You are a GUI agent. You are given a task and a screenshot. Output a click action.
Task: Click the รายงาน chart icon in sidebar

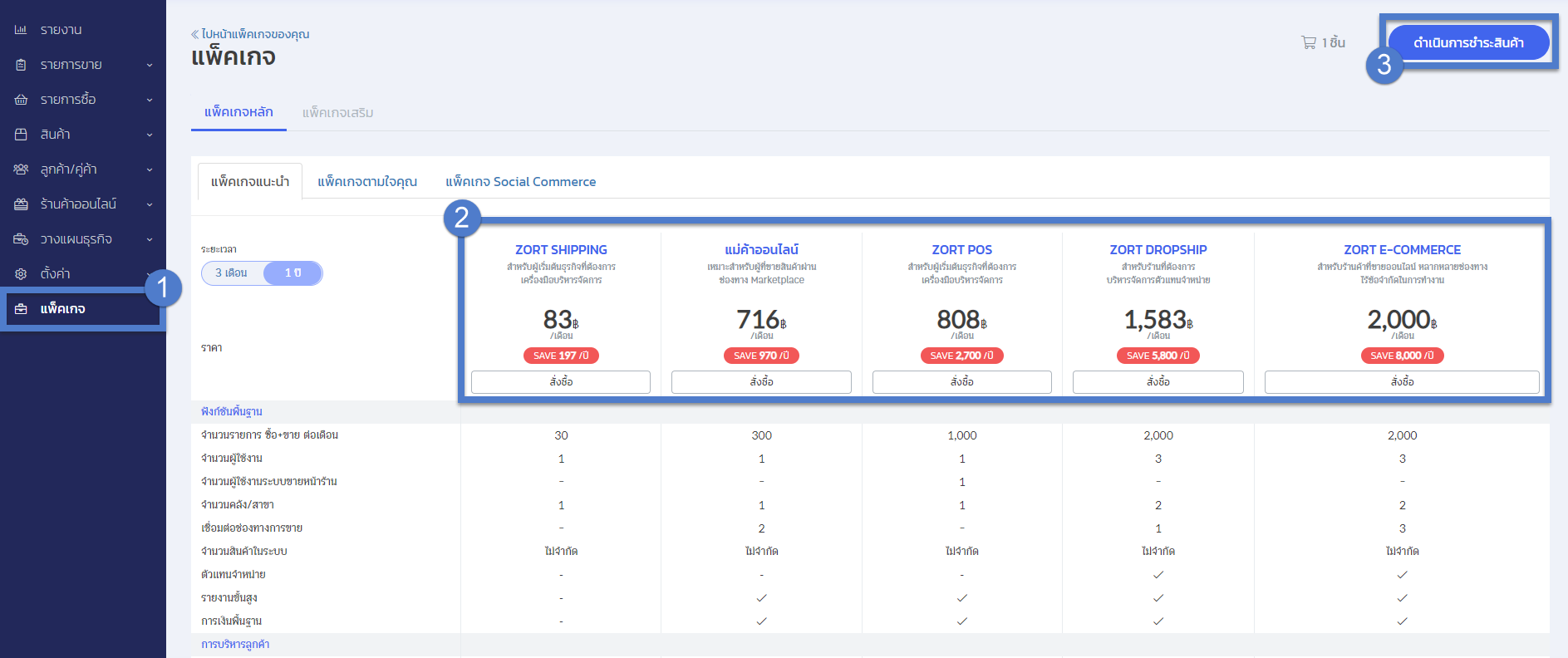tap(21, 30)
